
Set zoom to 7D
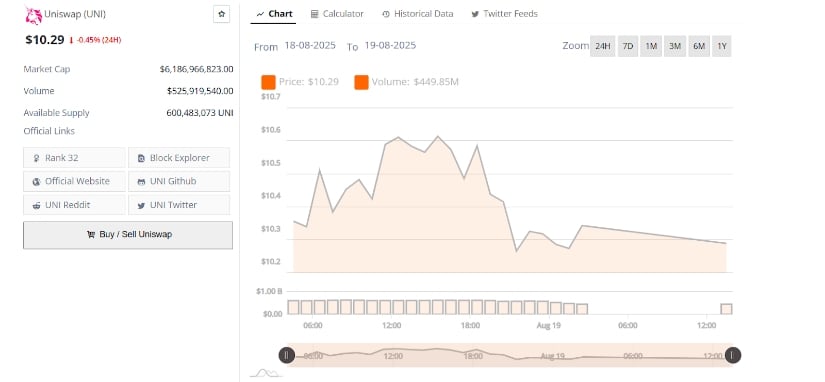pyautogui.click(x=628, y=46)
